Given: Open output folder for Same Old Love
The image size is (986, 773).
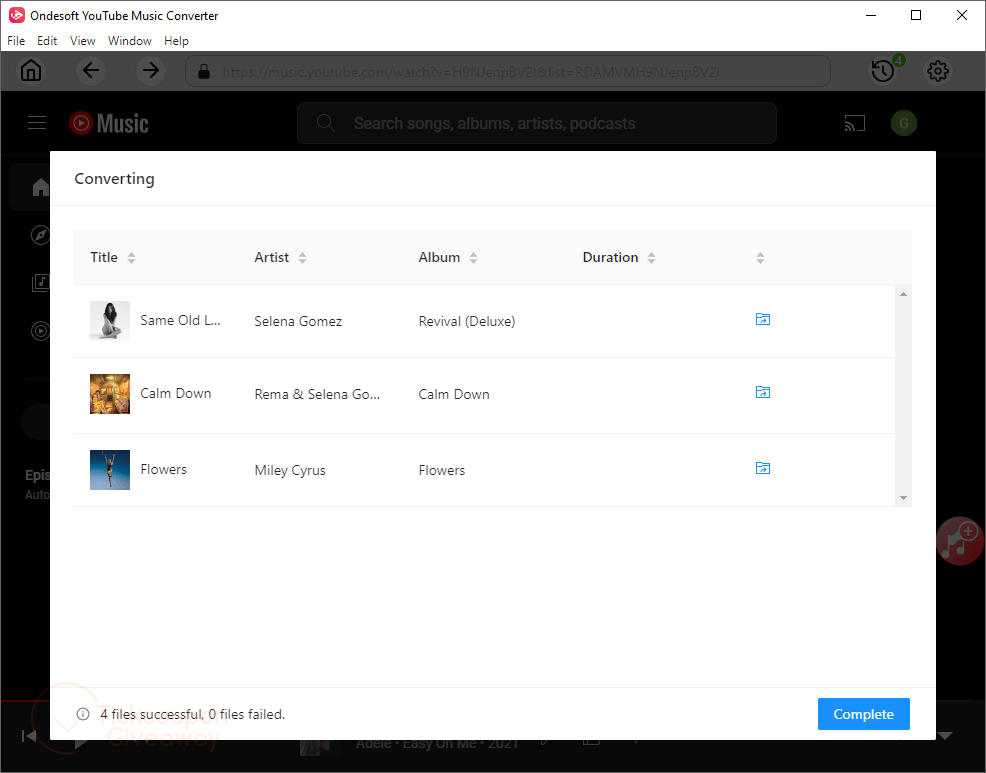Looking at the screenshot, I should [x=763, y=320].
